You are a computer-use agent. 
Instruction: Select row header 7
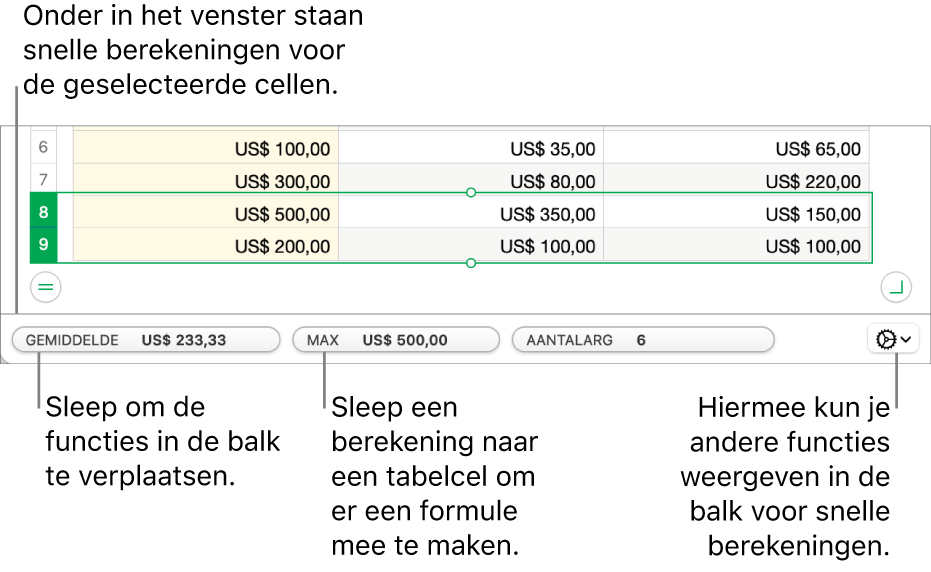click(44, 180)
